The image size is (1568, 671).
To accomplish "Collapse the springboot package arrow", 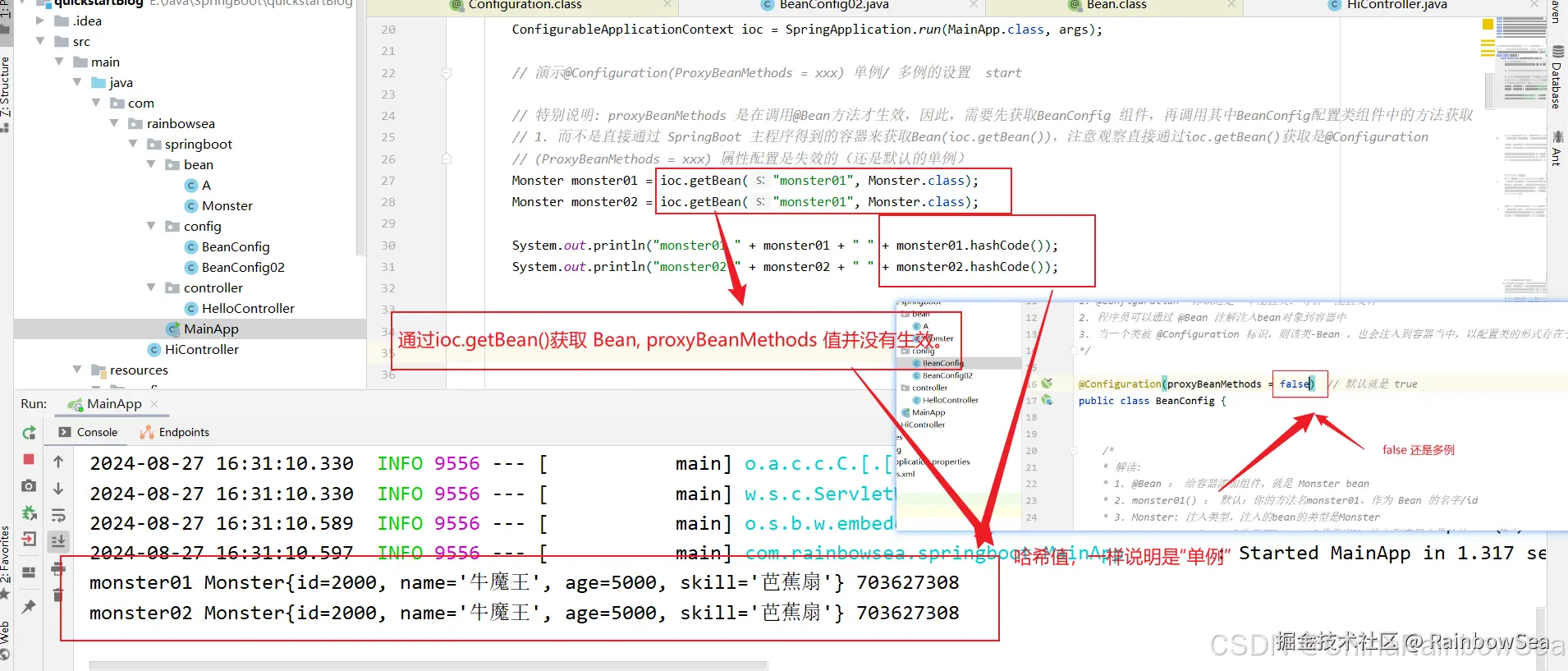I will point(133,144).
